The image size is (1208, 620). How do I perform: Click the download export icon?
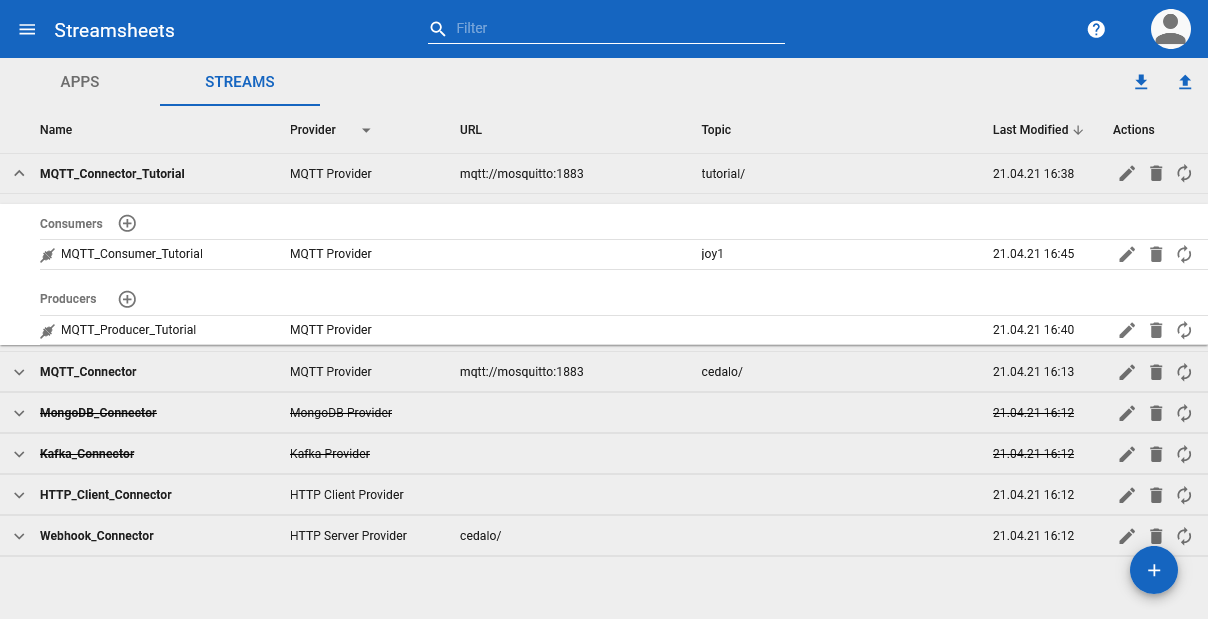tap(1141, 82)
